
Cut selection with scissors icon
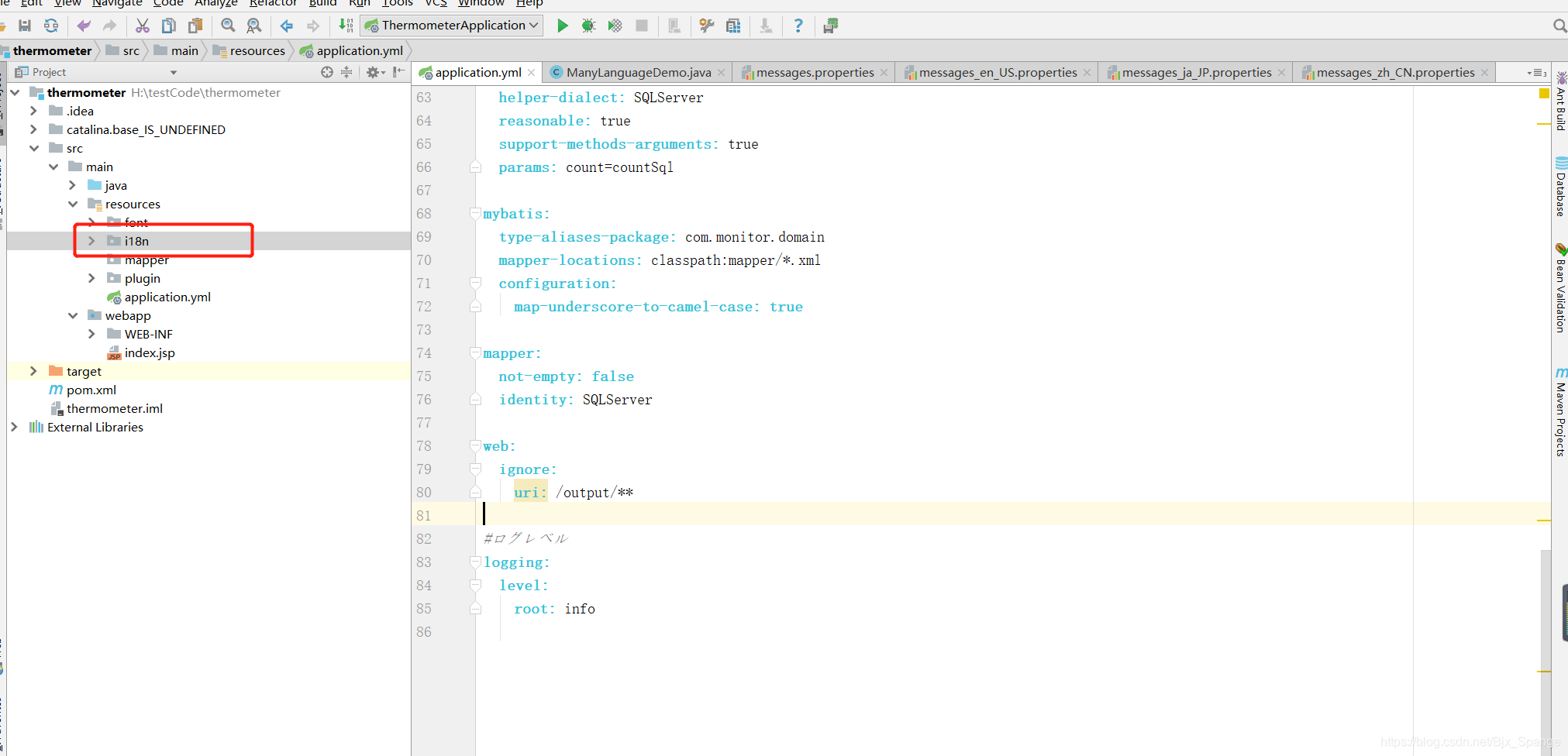[143, 26]
